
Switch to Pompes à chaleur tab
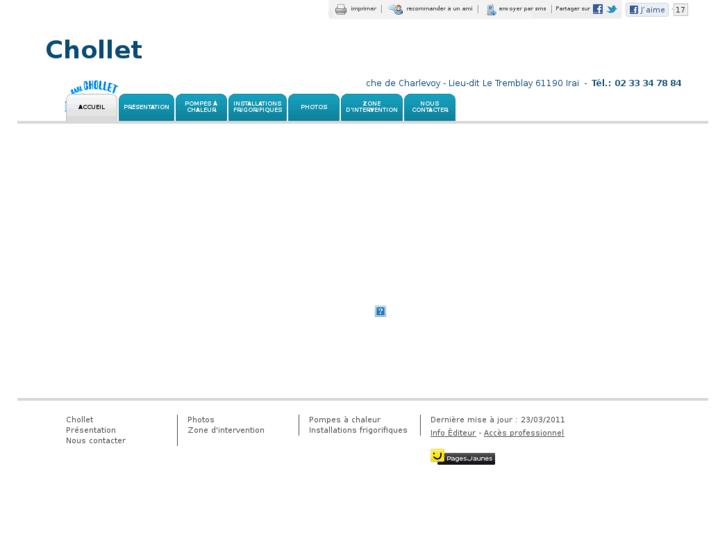[201, 108]
